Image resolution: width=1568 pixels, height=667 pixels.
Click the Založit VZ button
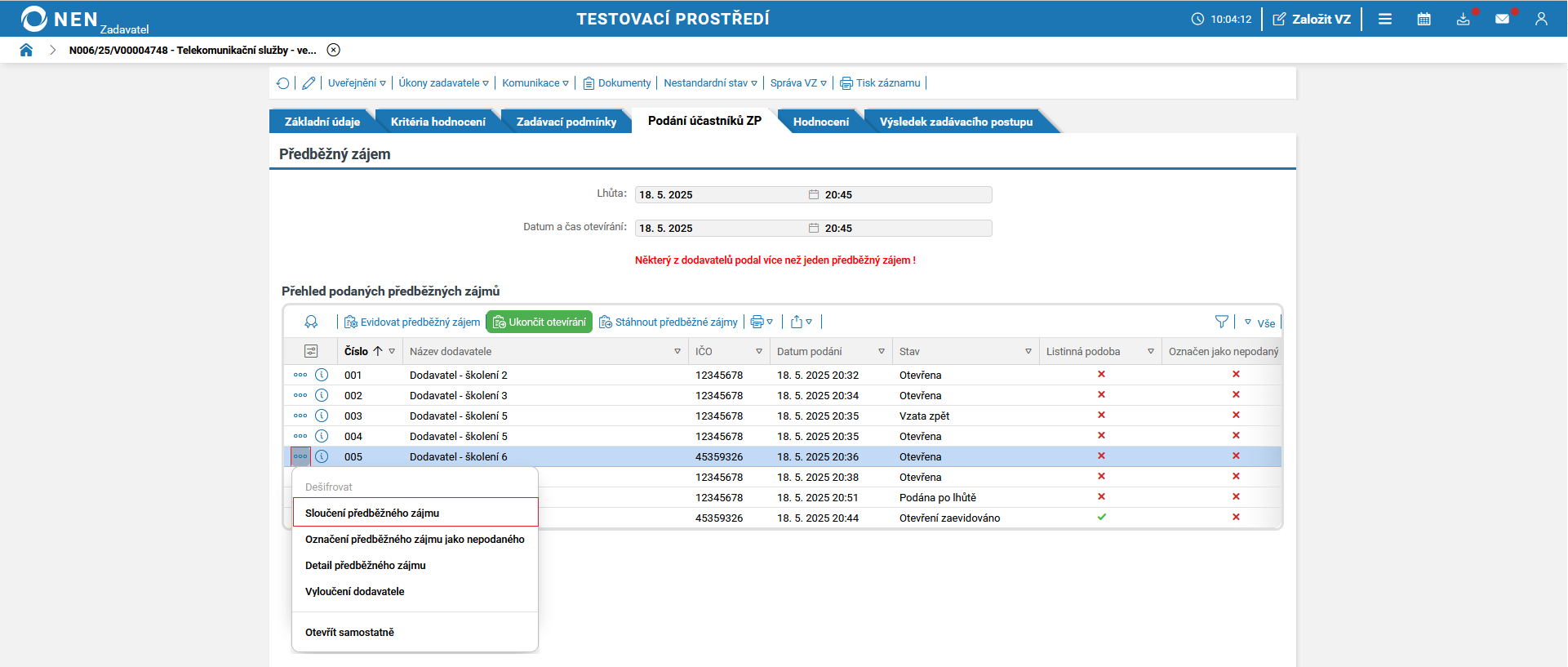(x=1312, y=19)
